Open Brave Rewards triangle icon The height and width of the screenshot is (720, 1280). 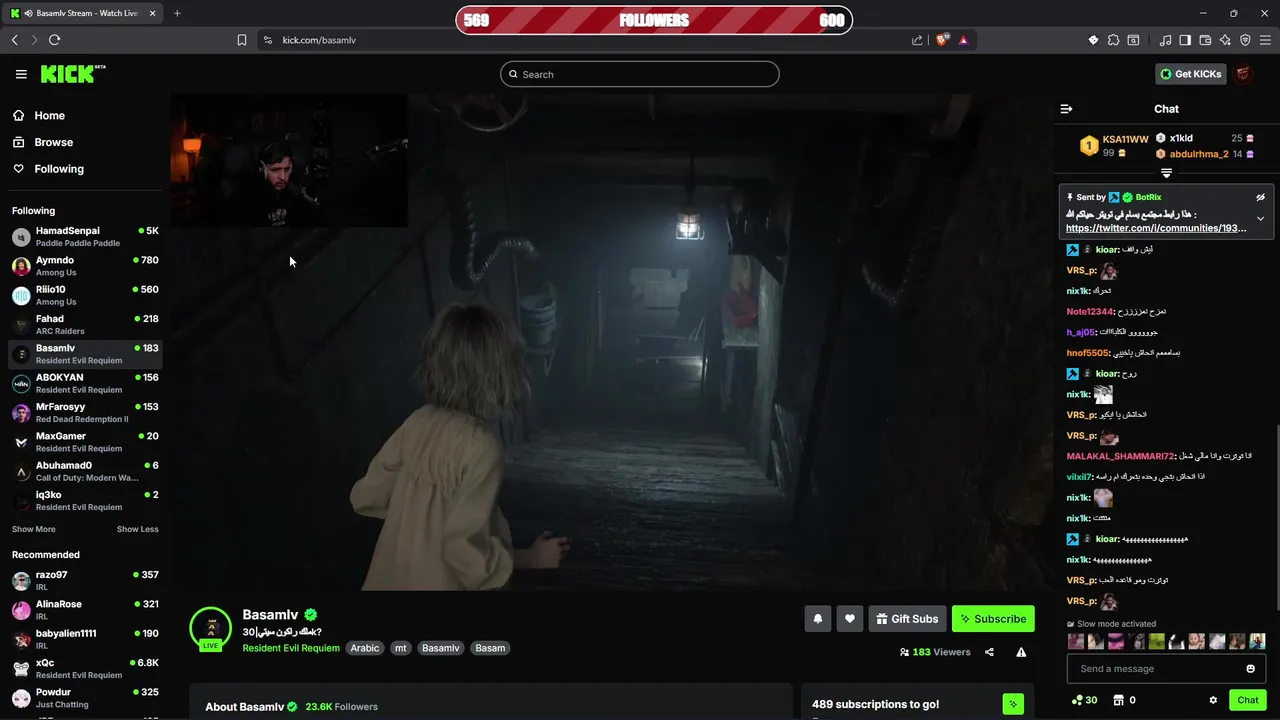pyautogui.click(x=963, y=40)
